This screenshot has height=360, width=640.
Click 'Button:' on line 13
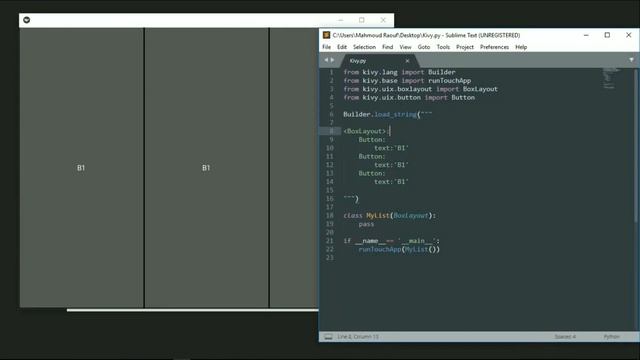(372, 173)
